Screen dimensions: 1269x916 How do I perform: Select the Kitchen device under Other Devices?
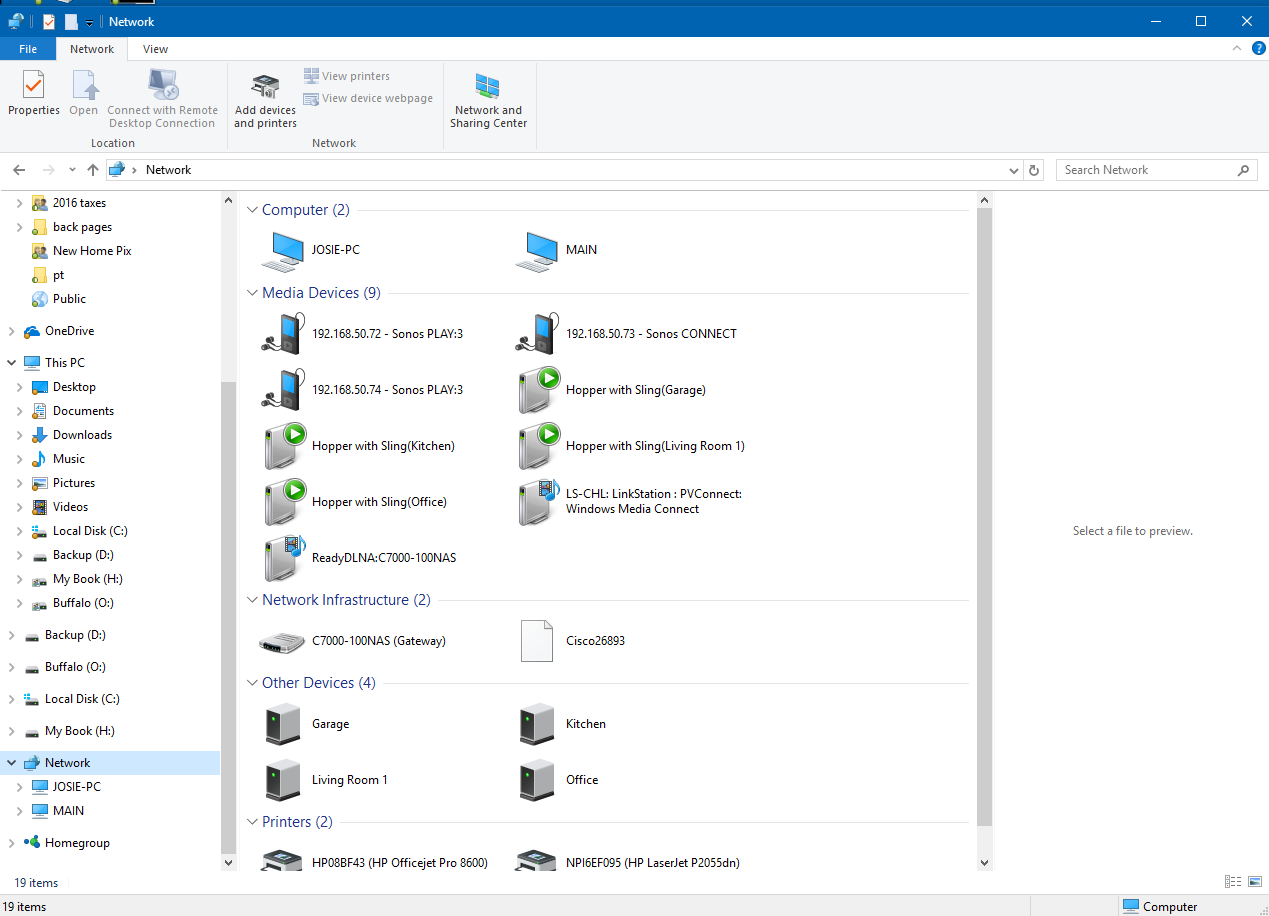[x=561, y=724]
